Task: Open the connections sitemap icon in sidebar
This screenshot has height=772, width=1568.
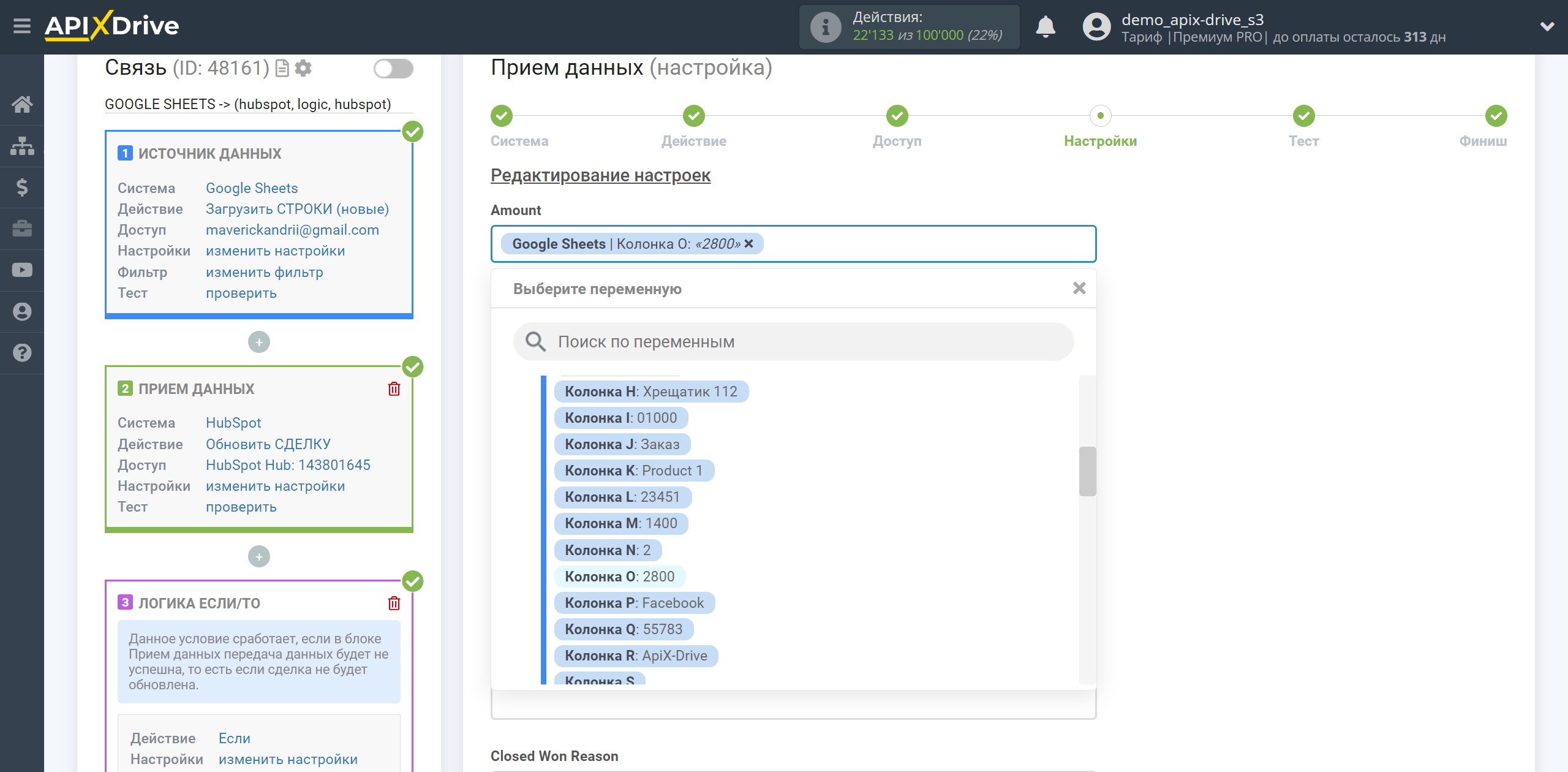Action: (x=22, y=146)
